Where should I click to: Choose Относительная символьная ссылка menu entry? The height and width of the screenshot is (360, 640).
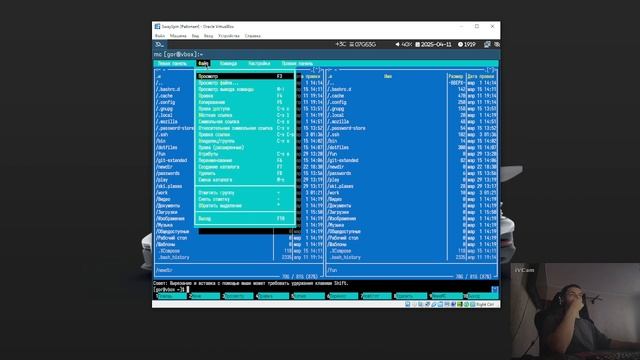point(245,128)
